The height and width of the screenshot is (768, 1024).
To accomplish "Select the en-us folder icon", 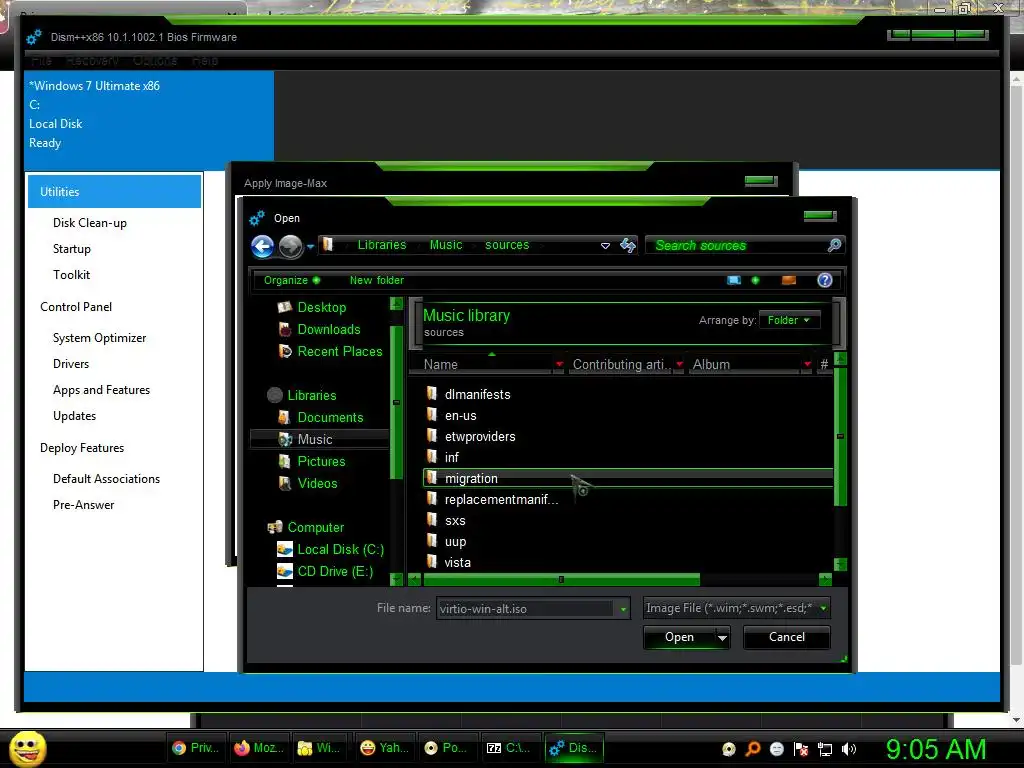I will coord(432,414).
